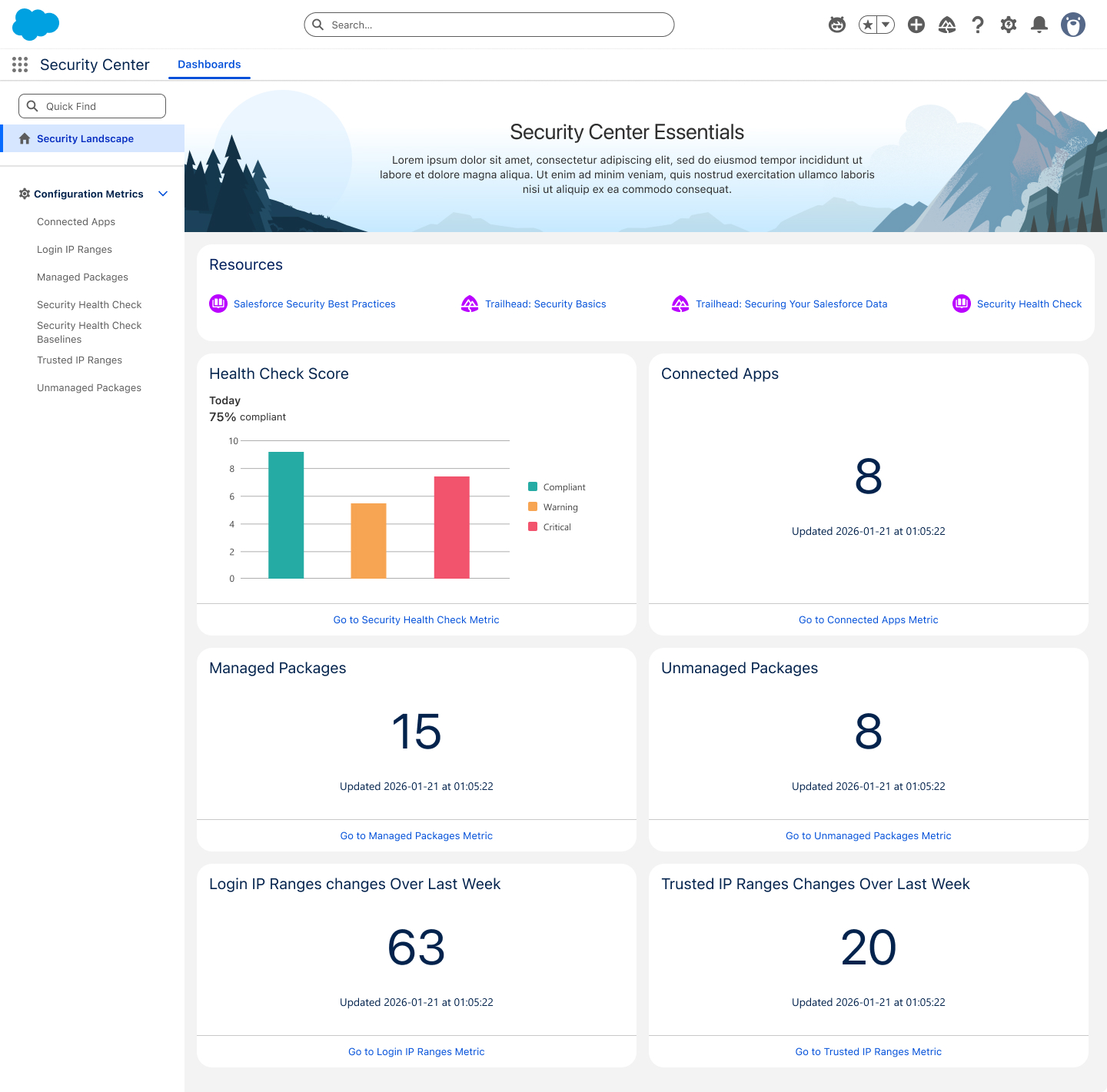Click the search magnifier icon in the global search
Screen dimensions: 1107x1092
[x=318, y=25]
